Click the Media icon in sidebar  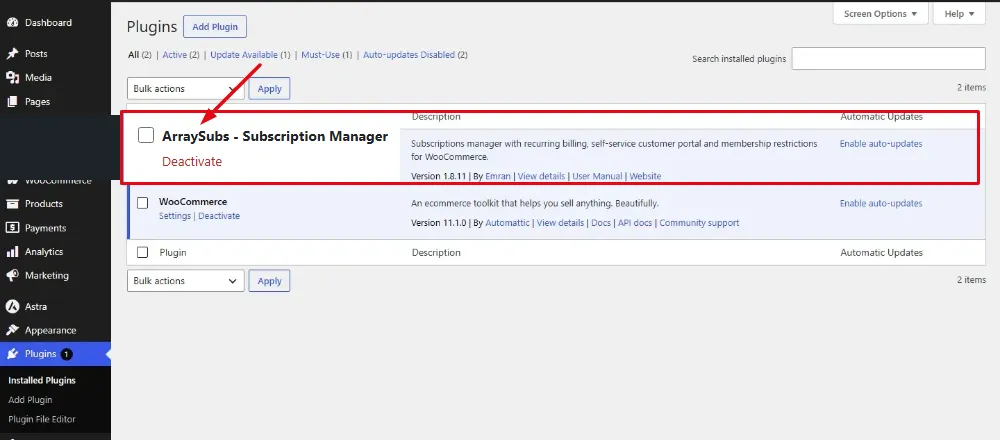coord(12,77)
